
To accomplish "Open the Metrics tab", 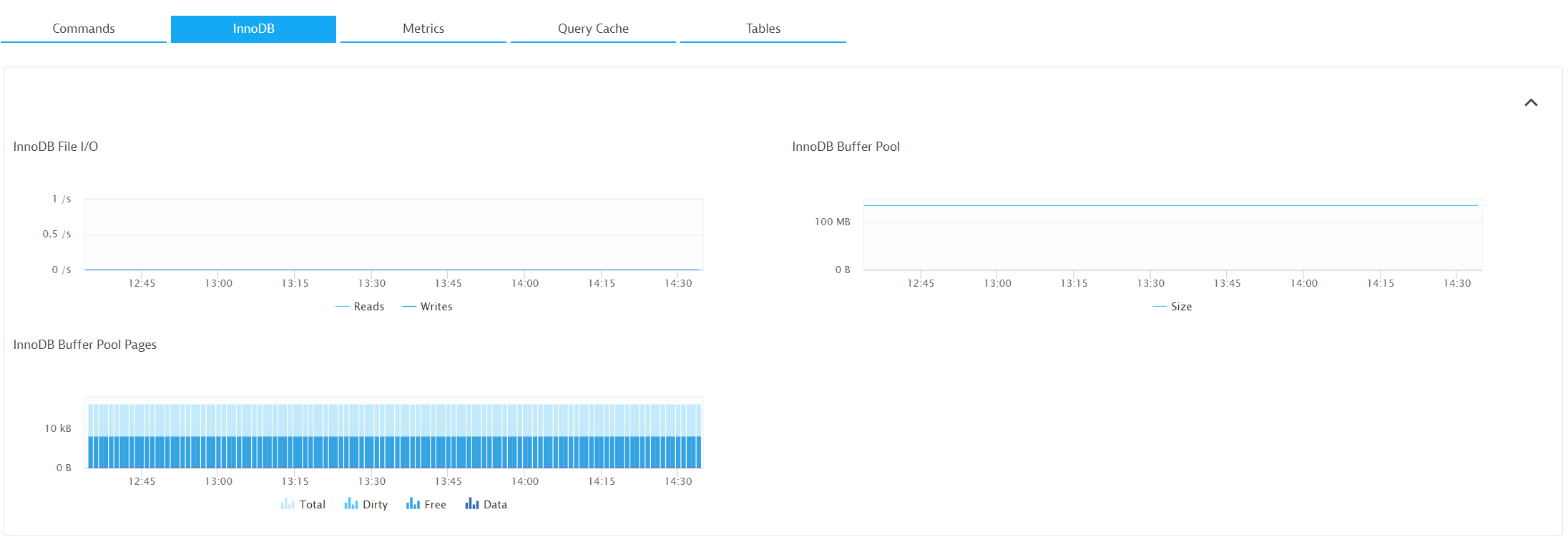I will pos(423,29).
